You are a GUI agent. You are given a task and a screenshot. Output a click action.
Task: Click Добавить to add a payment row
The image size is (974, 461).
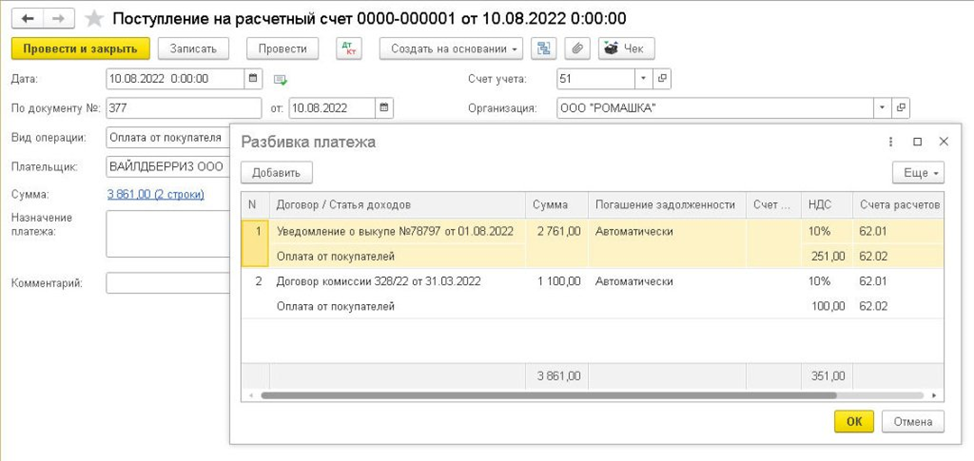(x=276, y=173)
